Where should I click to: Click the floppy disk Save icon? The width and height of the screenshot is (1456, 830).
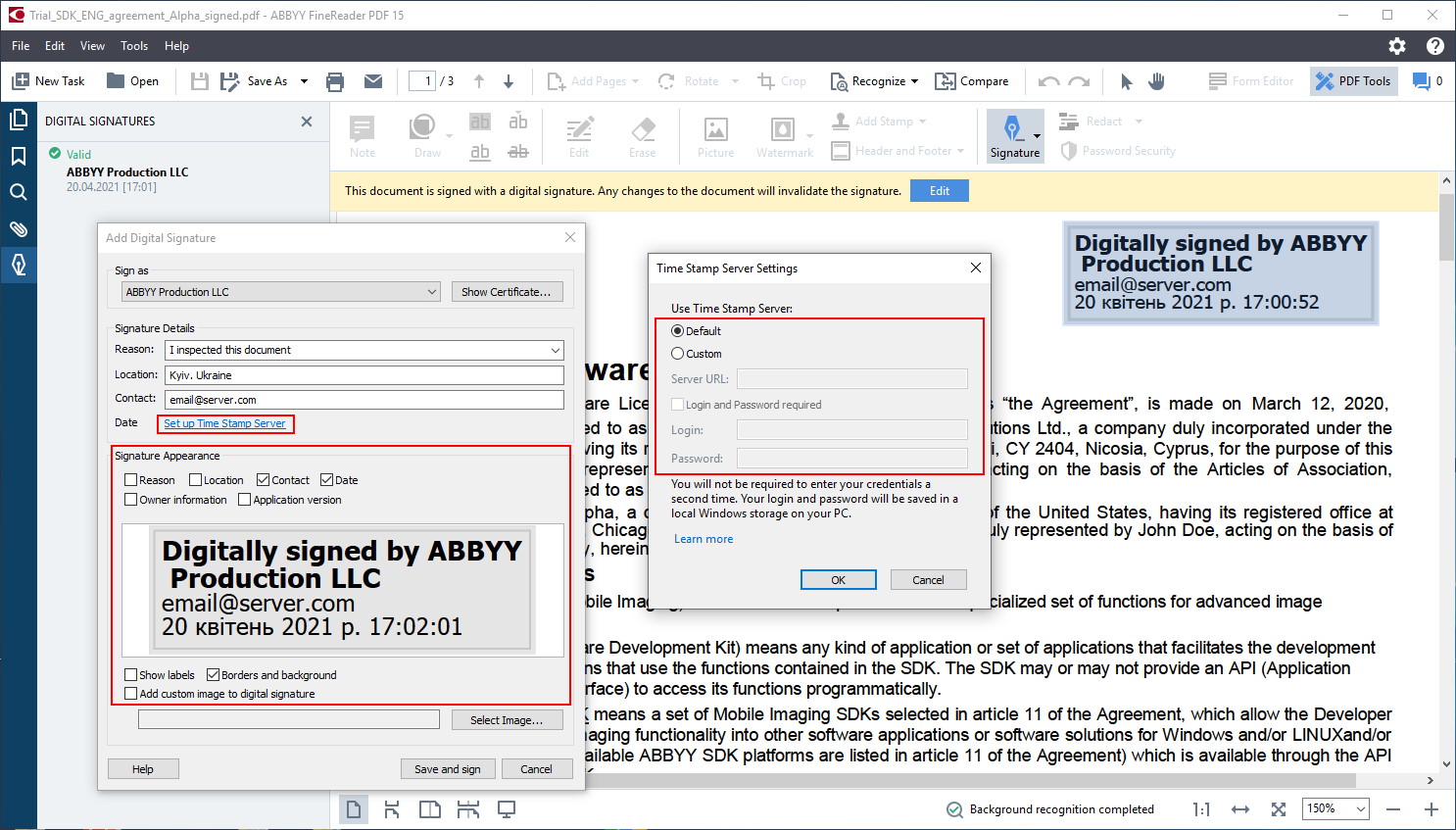click(x=199, y=81)
